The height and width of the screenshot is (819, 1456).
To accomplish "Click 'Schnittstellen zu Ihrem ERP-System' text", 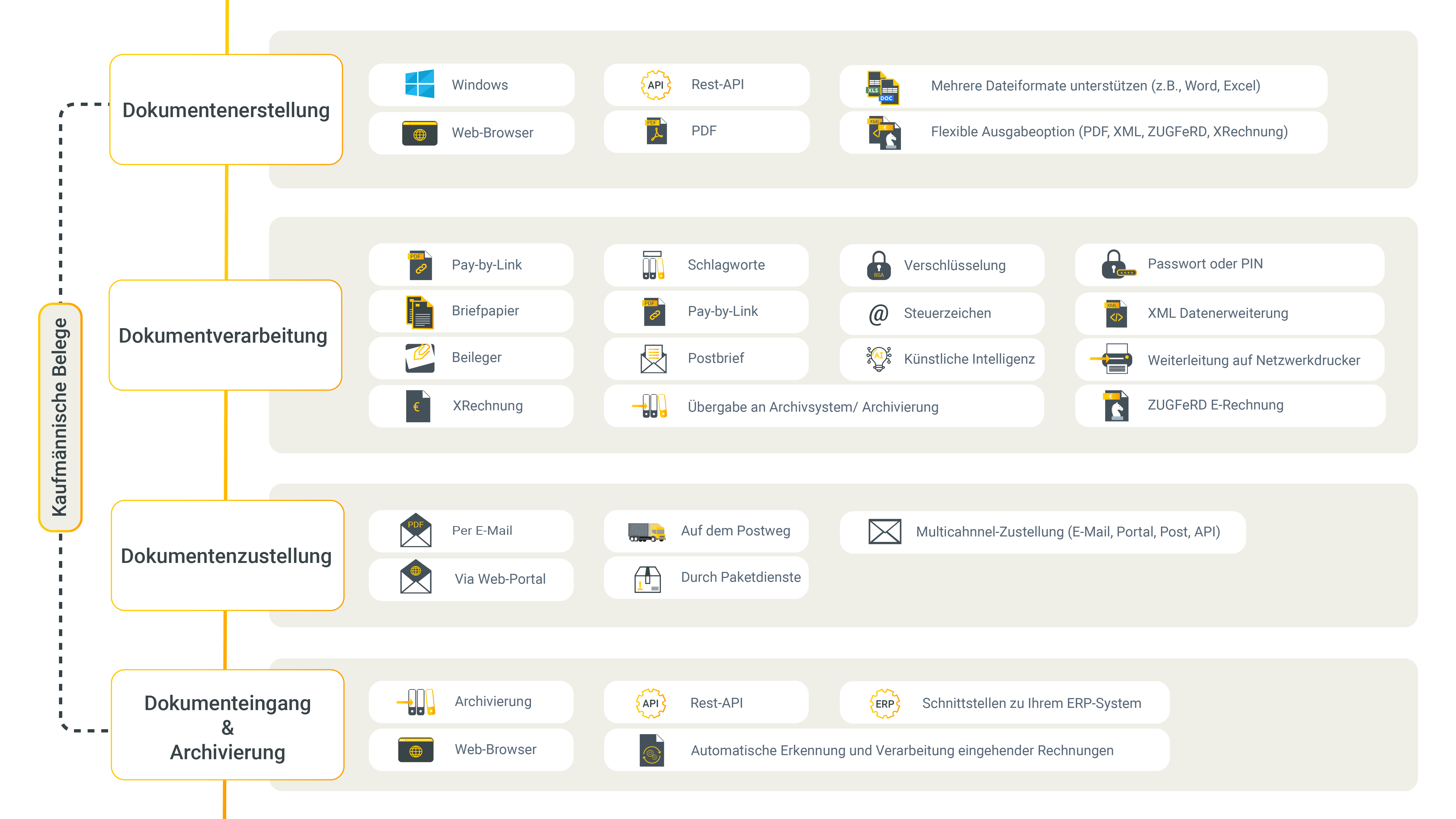I will click(1032, 704).
